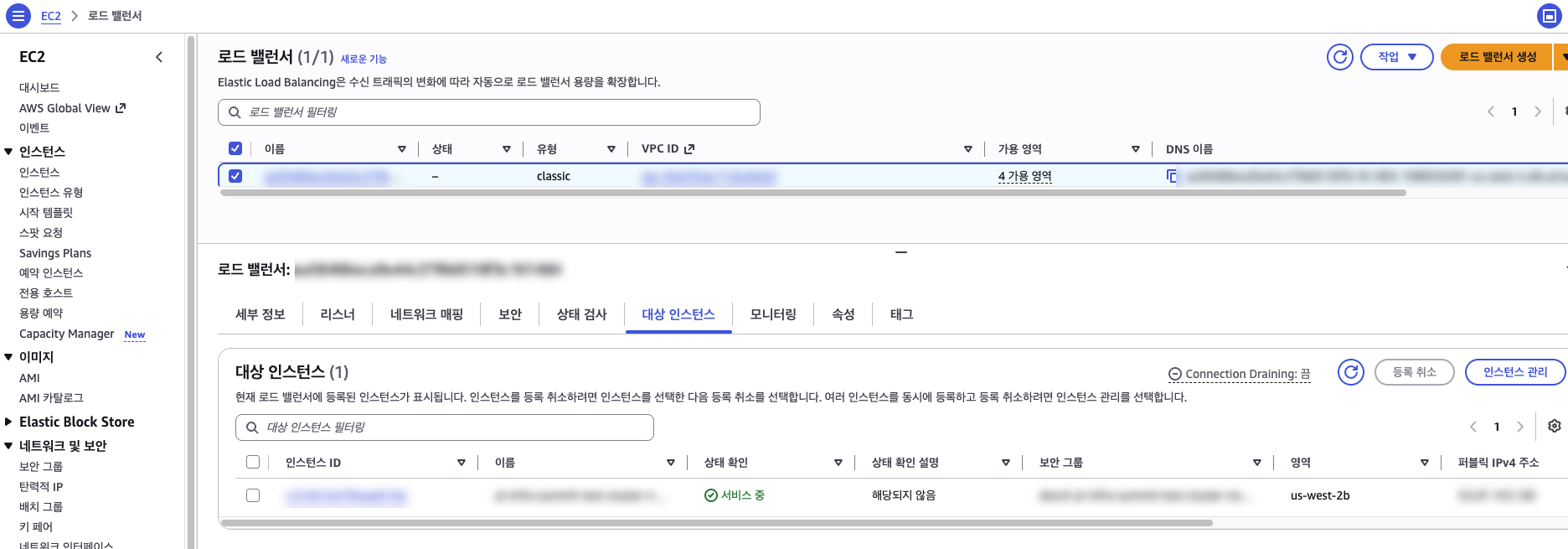Open the 보안 tab
The image size is (1568, 549).
(510, 314)
